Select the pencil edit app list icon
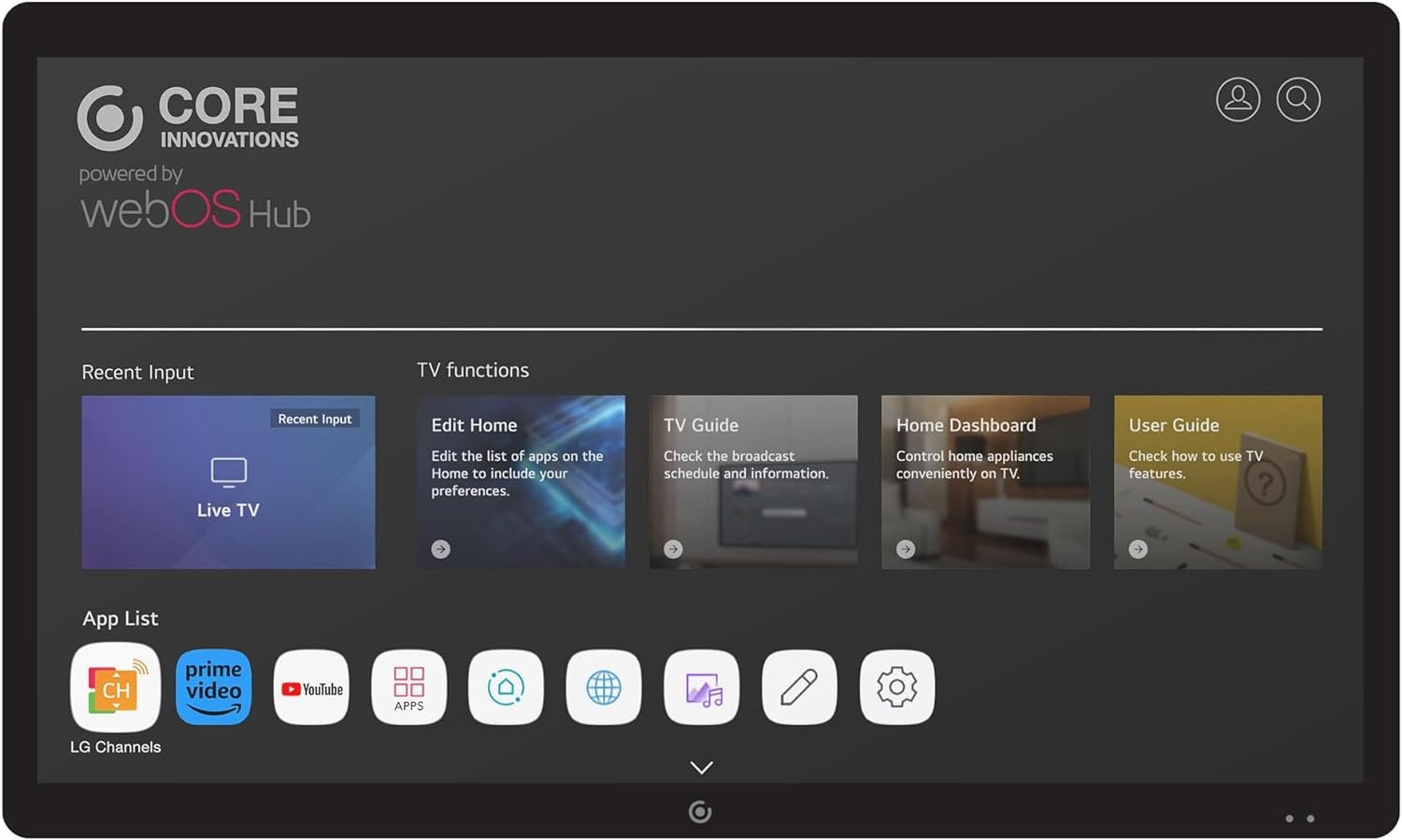Viewport: 1402px width, 840px height. 799,688
